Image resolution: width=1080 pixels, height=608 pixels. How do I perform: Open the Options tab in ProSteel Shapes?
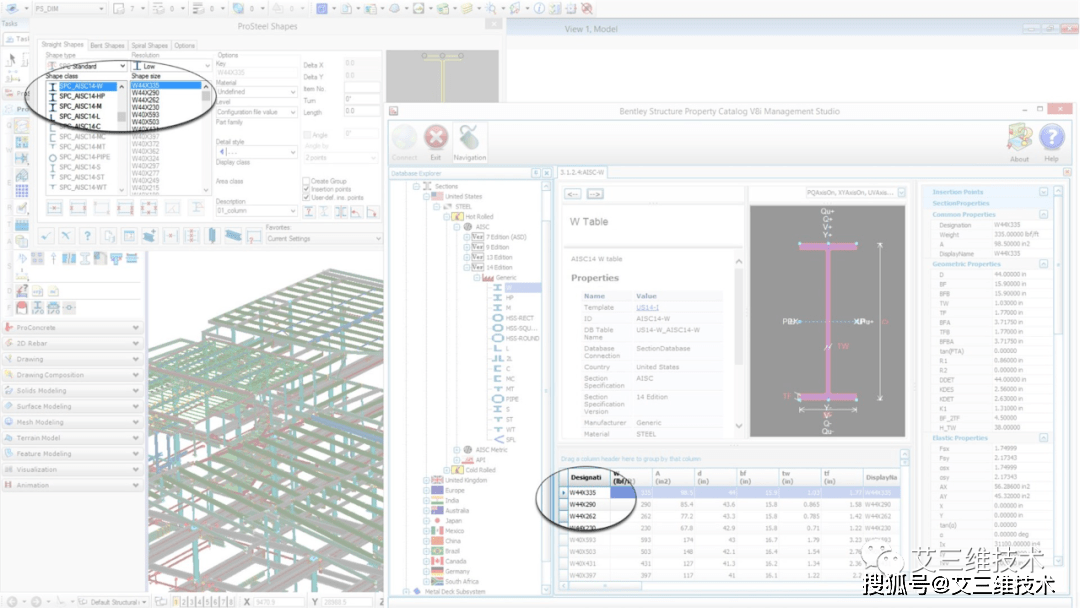point(184,45)
